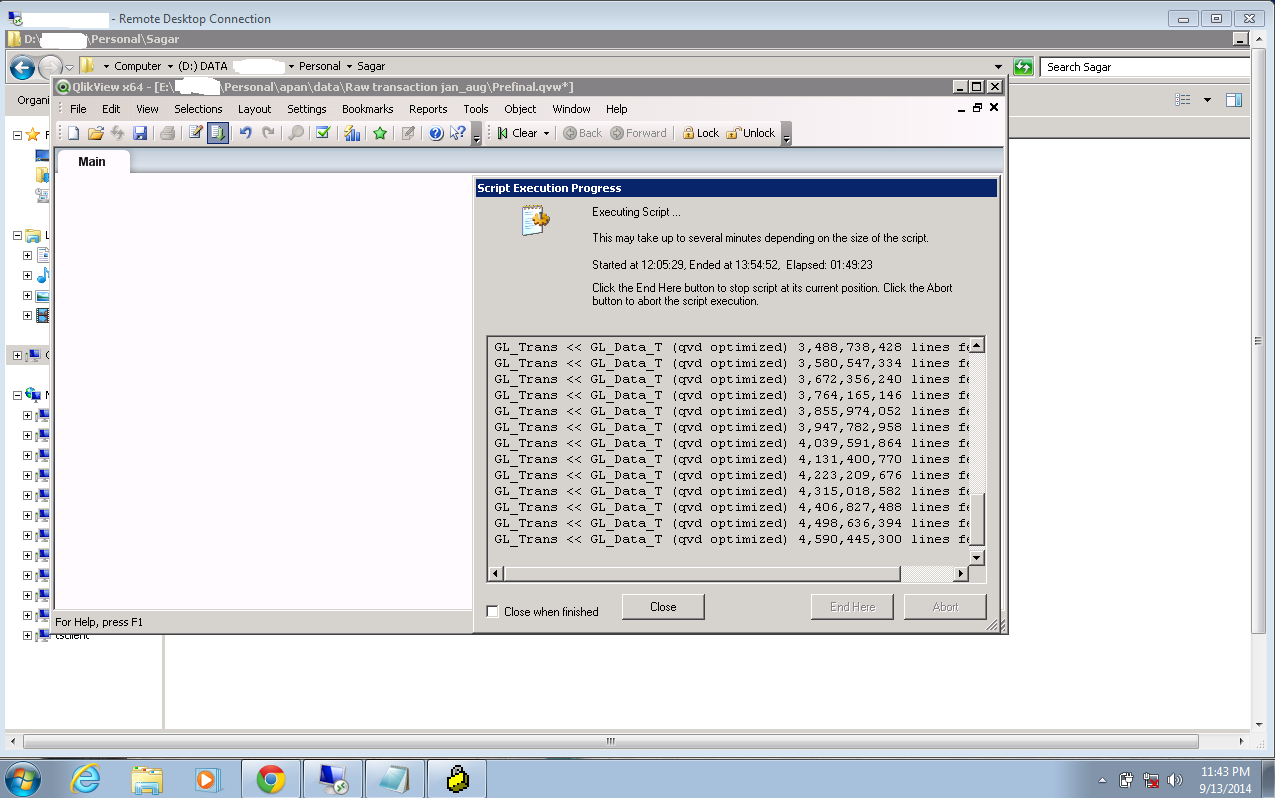Collapse the Favorites tree node

click(x=18, y=135)
